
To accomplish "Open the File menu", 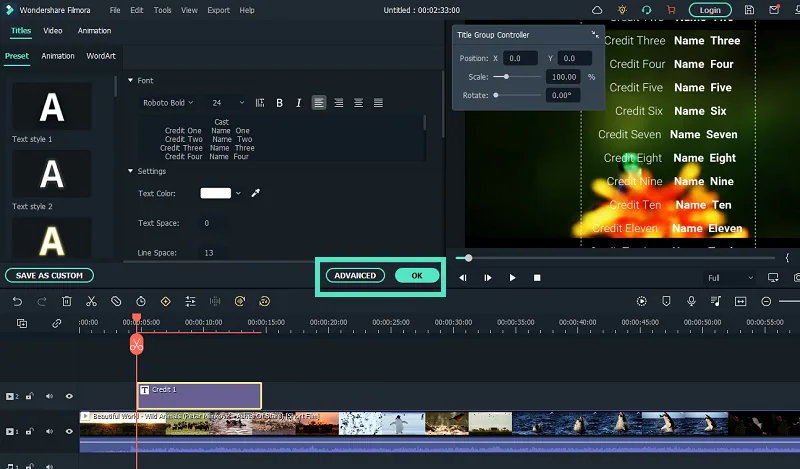I will 115,10.
